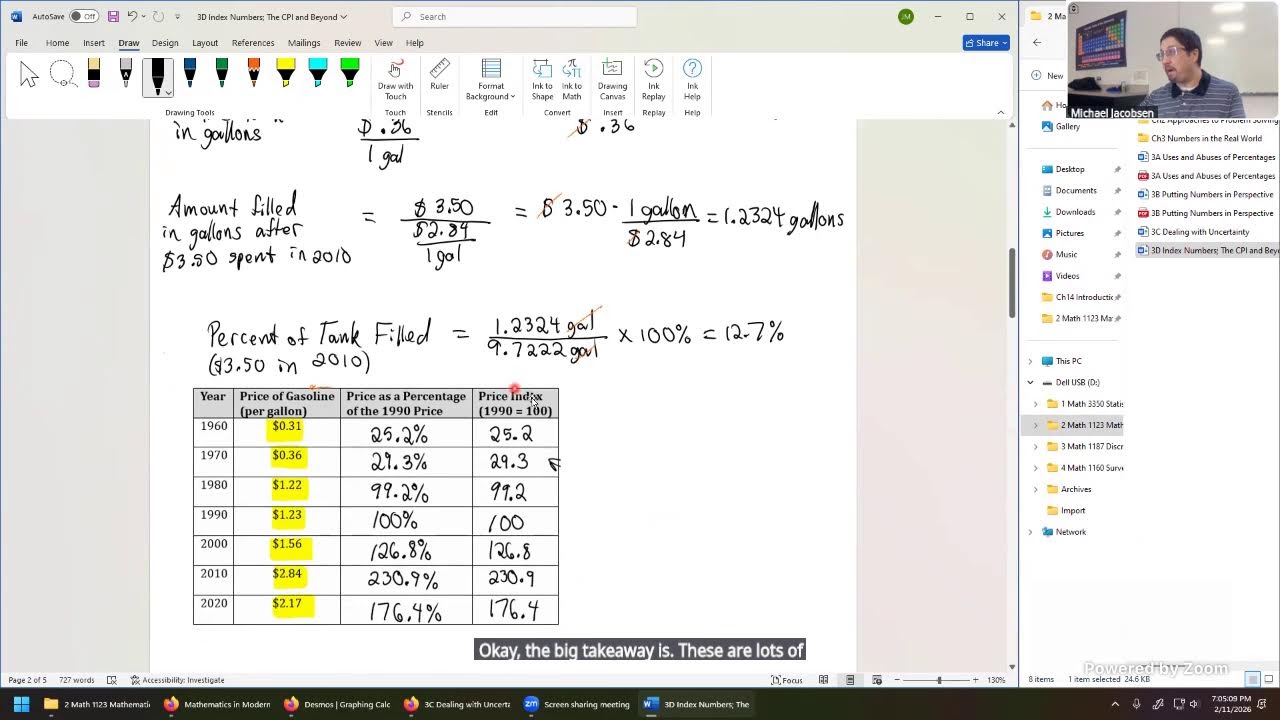
Task: Convert drawing with Ink to Shape
Action: click(x=542, y=80)
